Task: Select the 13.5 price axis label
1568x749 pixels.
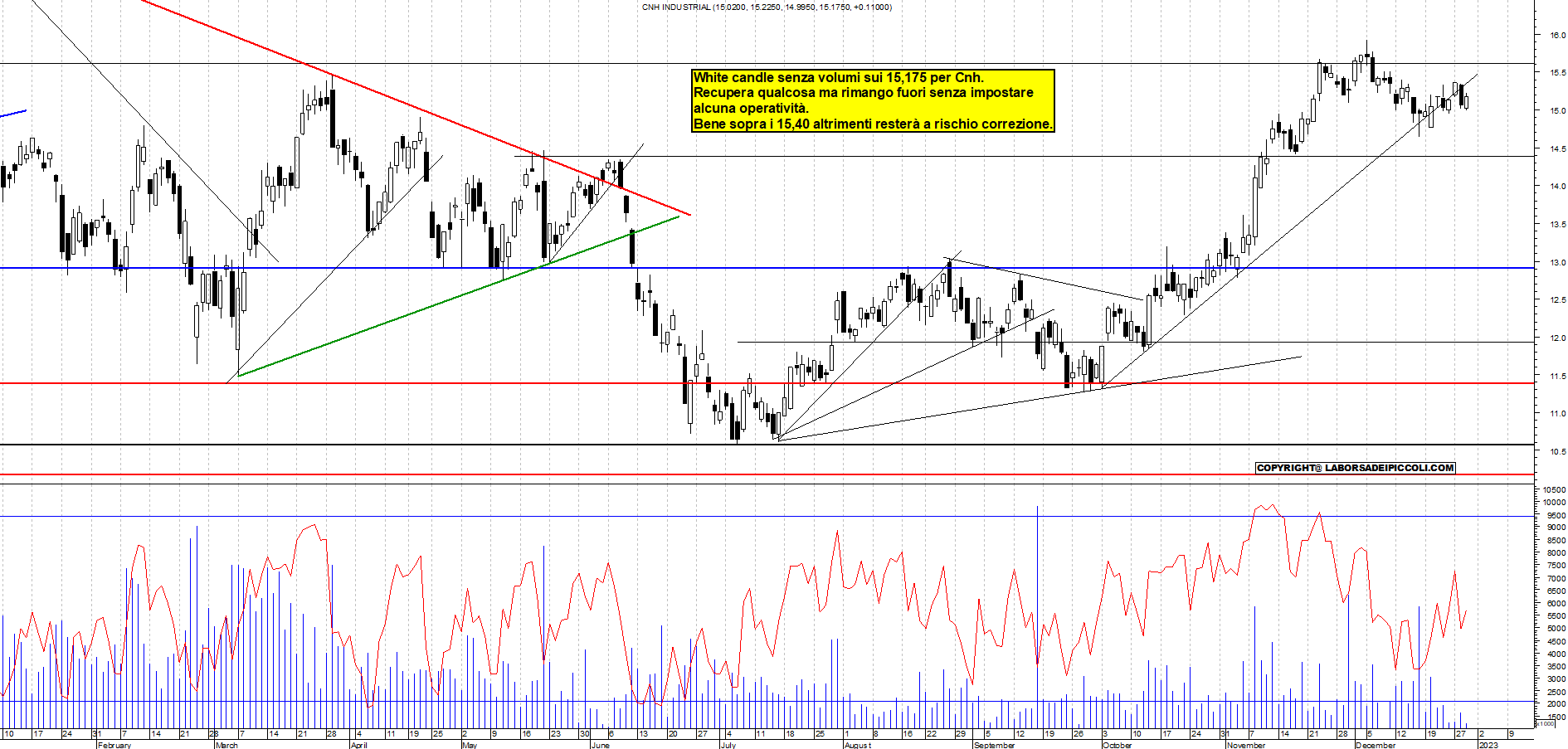Action: coord(1557,225)
